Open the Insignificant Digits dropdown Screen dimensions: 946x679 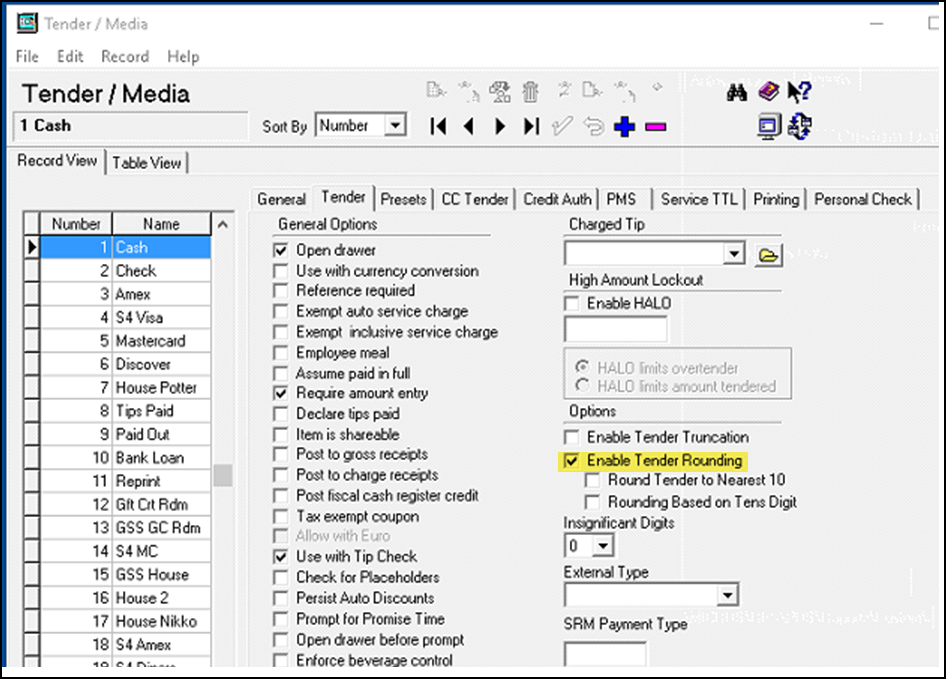(x=603, y=546)
